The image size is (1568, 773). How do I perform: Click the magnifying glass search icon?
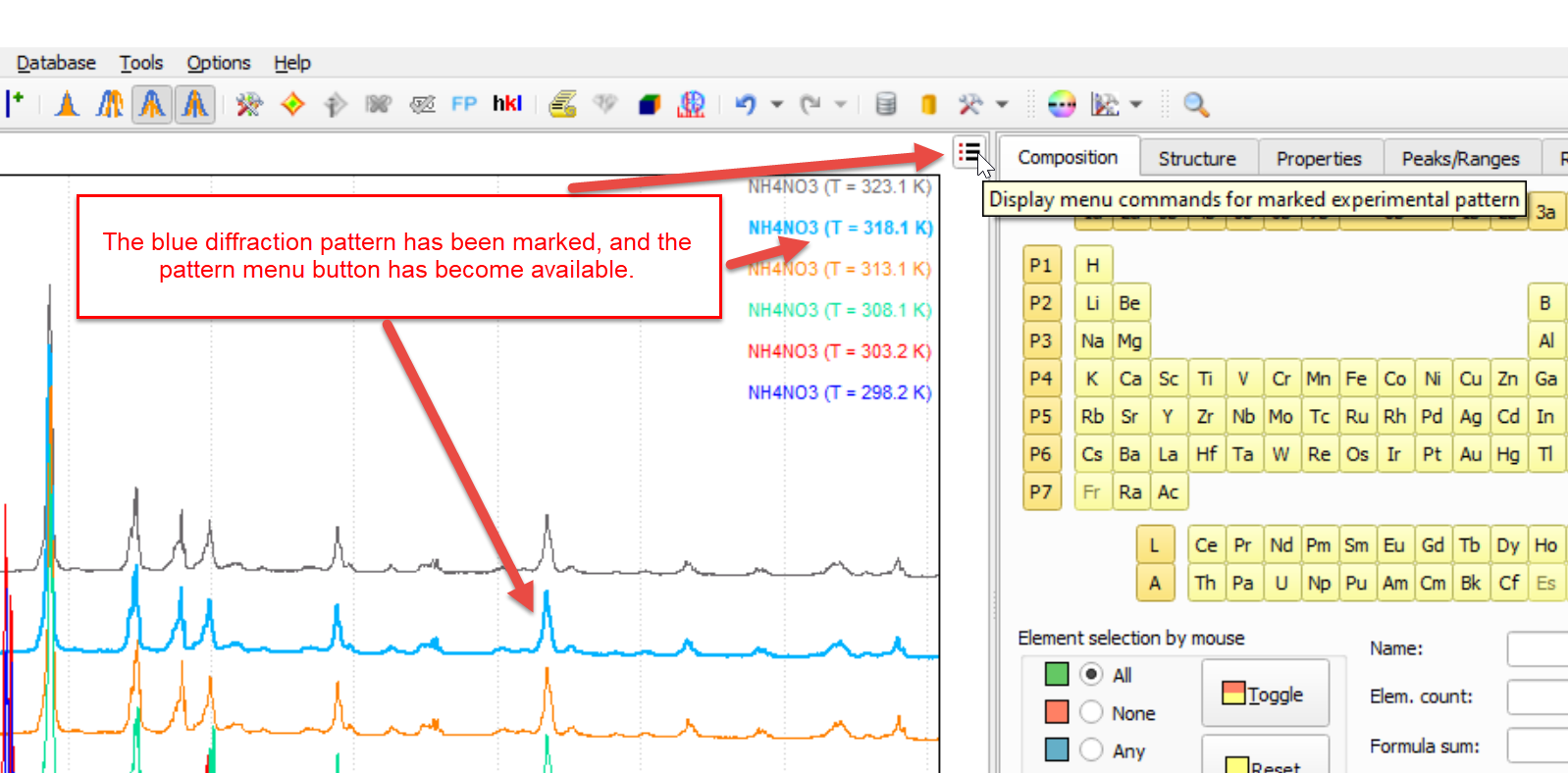[1195, 104]
